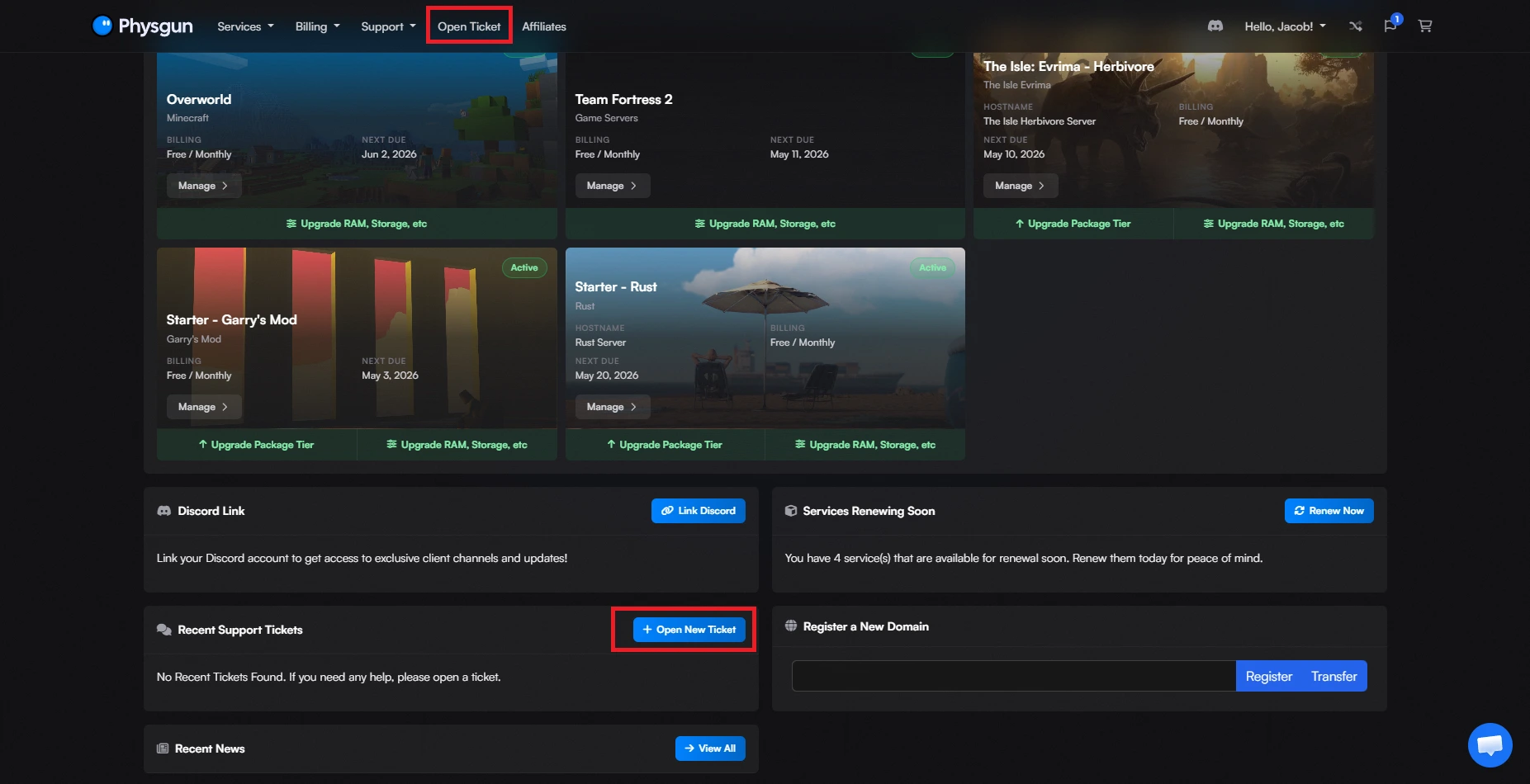
Task: Open the Starter - Garry's Mod card title
Action: click(x=232, y=319)
